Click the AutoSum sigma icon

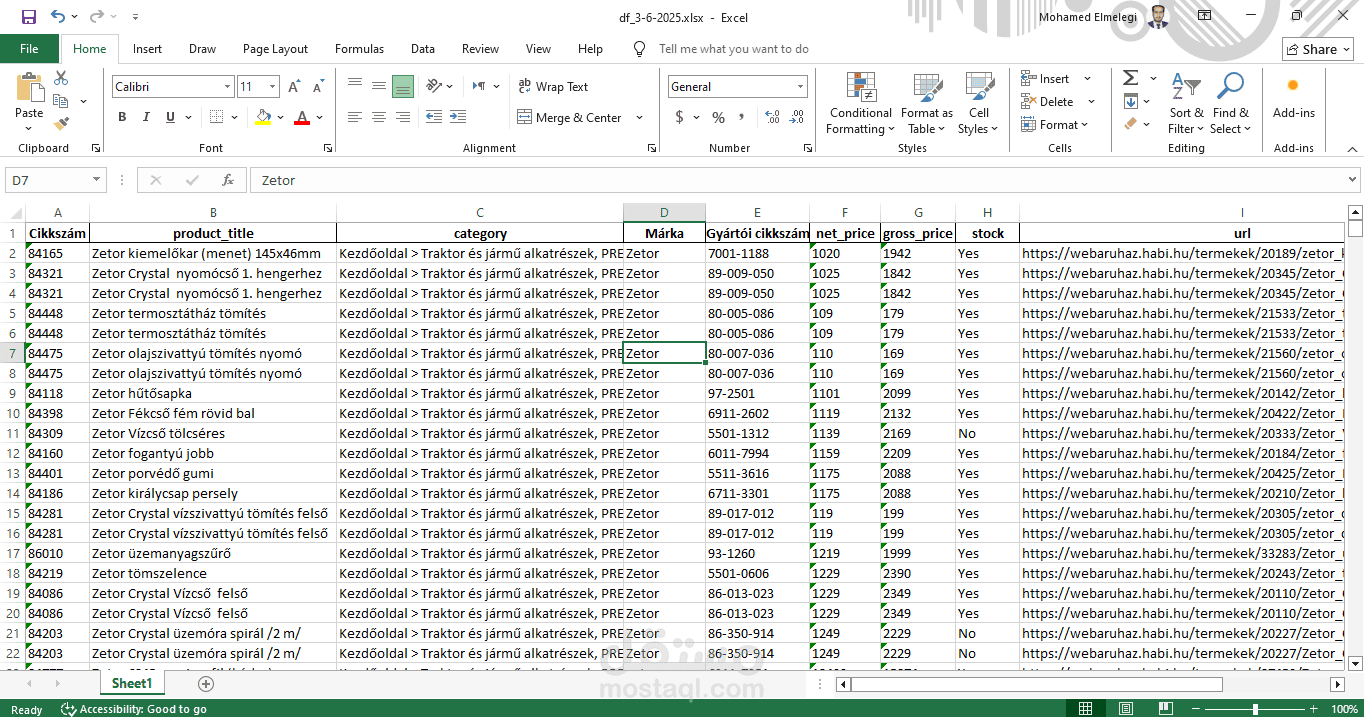coord(1130,78)
